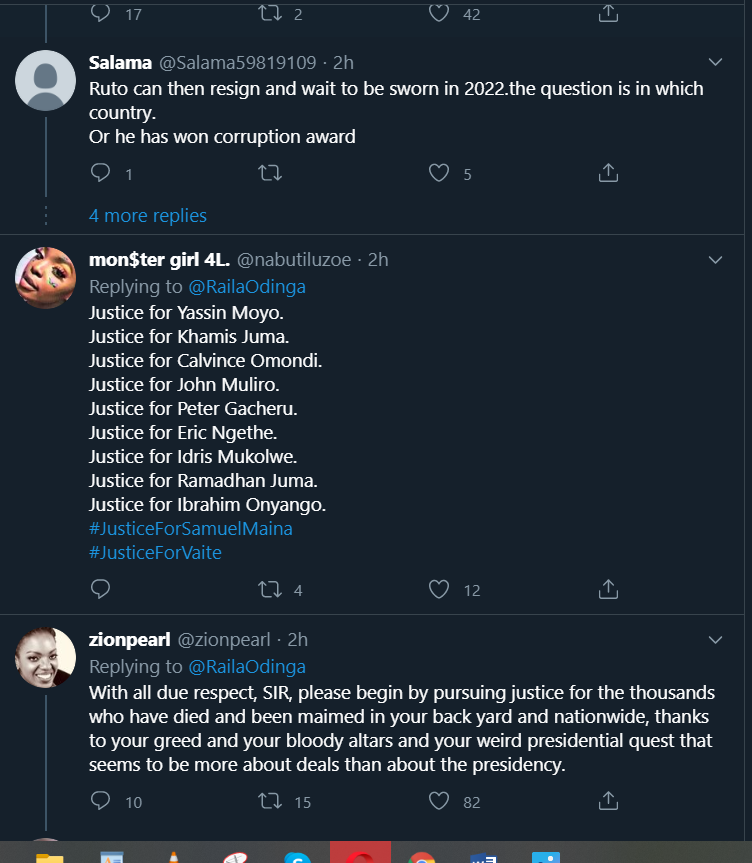The height and width of the screenshot is (863, 752).
Task: Like Salama's tweet about Ruto
Action: coord(439,174)
